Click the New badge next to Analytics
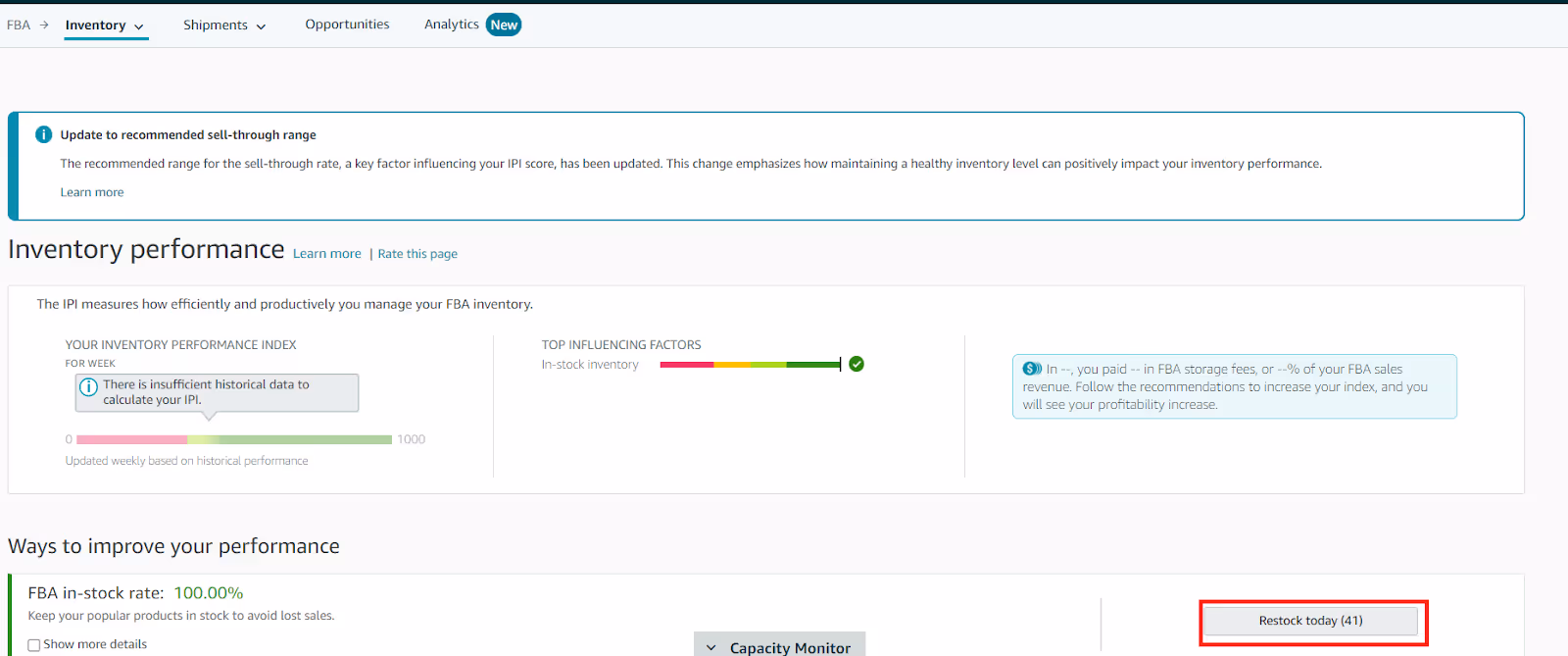The width and height of the screenshot is (1568, 656). pos(504,25)
